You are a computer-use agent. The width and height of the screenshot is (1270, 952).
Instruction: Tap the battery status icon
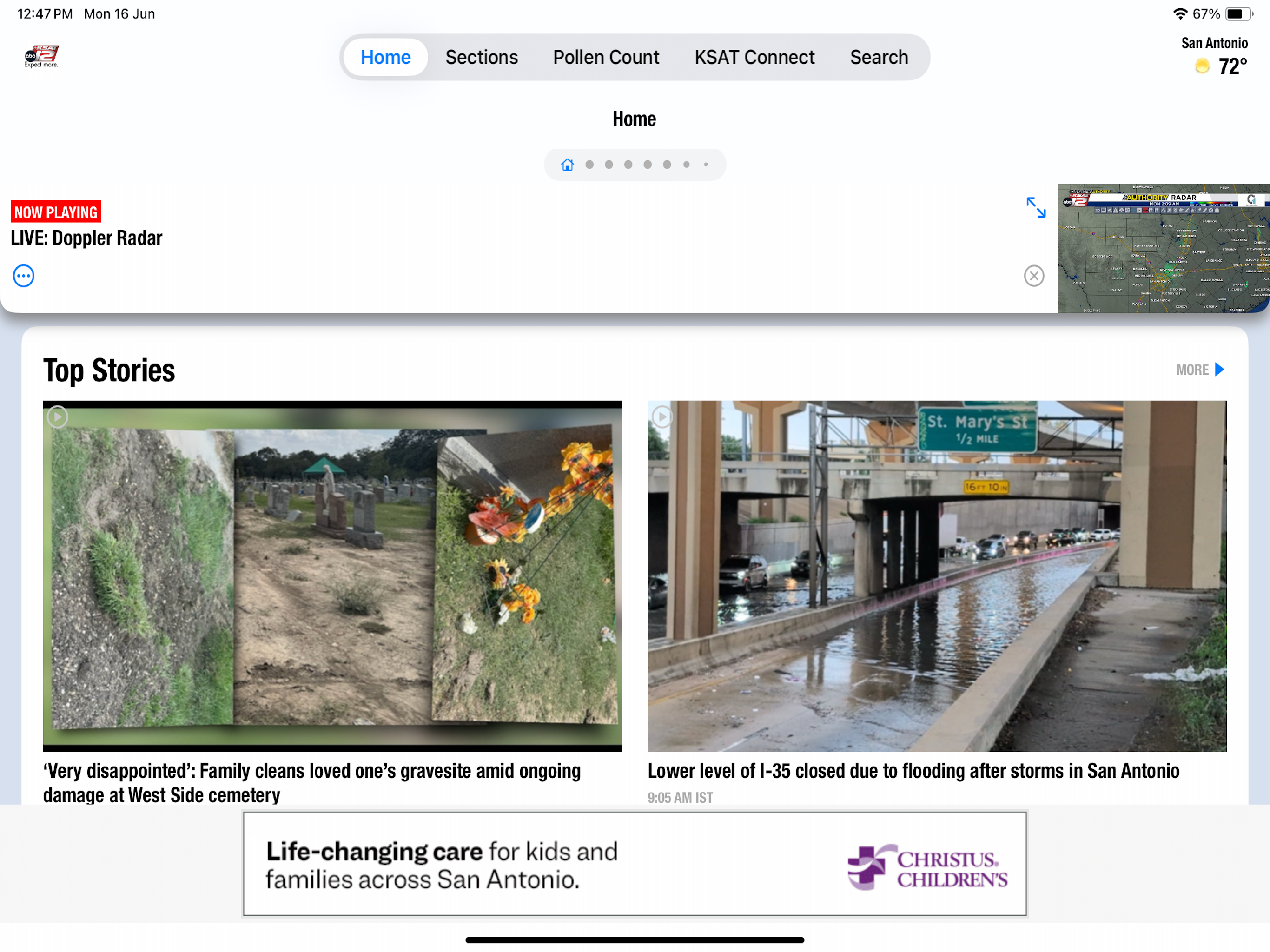coord(1238,14)
